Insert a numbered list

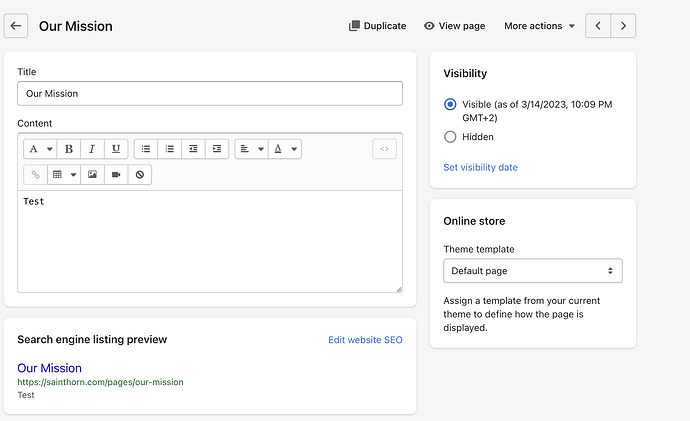pyautogui.click(x=169, y=149)
